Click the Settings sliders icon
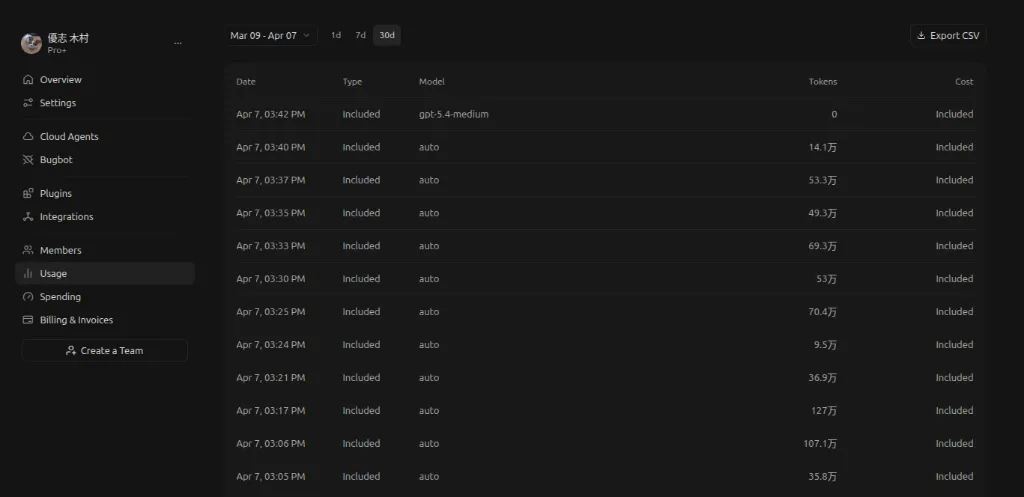The height and width of the screenshot is (497, 1024). [x=28, y=103]
